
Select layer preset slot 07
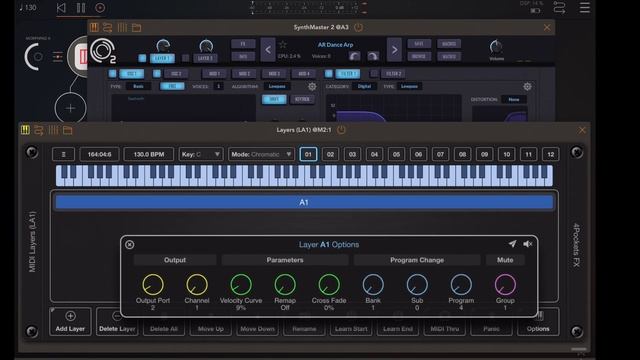(x=440, y=154)
